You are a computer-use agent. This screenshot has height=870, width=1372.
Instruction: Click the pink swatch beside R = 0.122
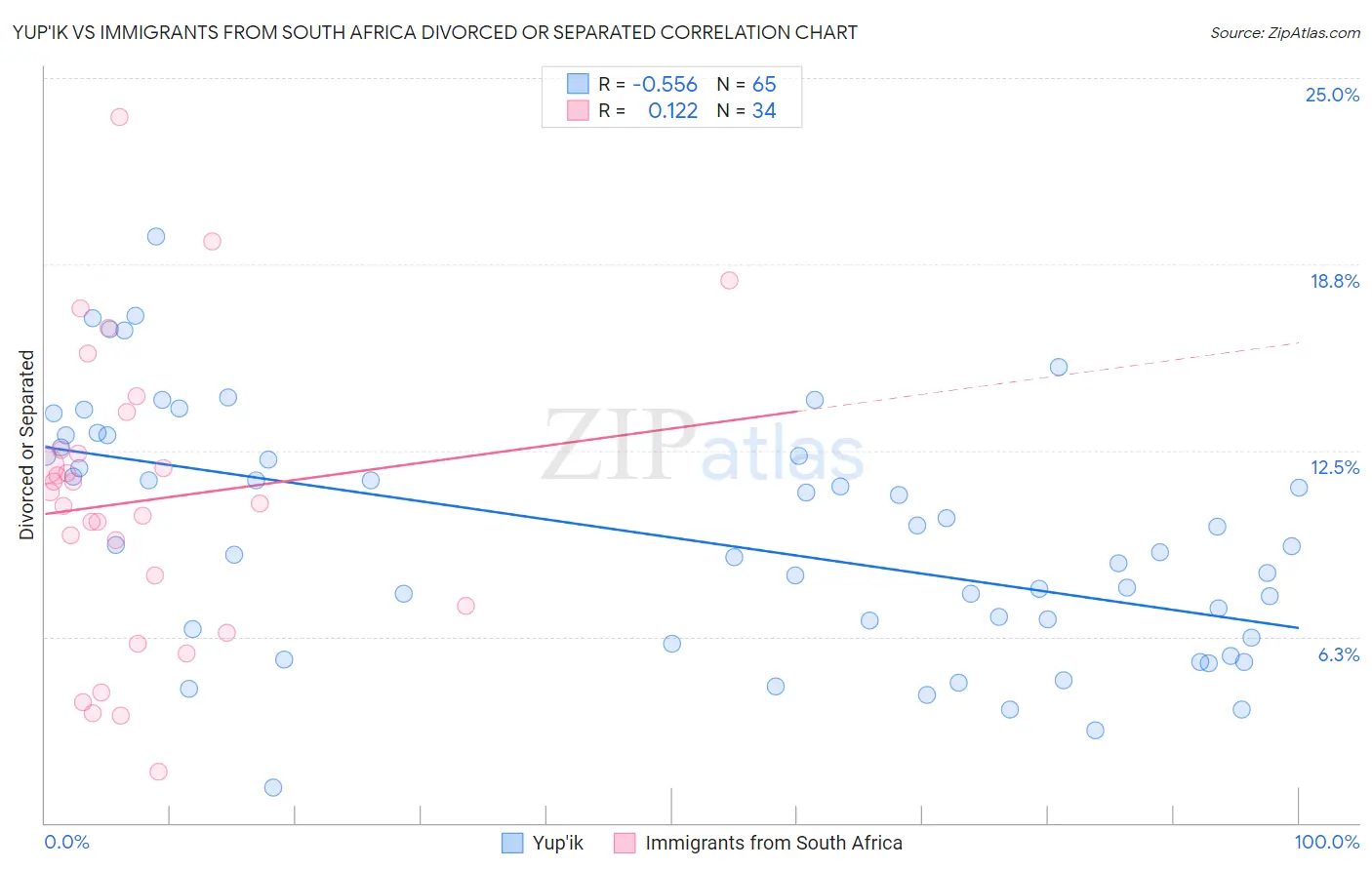578,111
